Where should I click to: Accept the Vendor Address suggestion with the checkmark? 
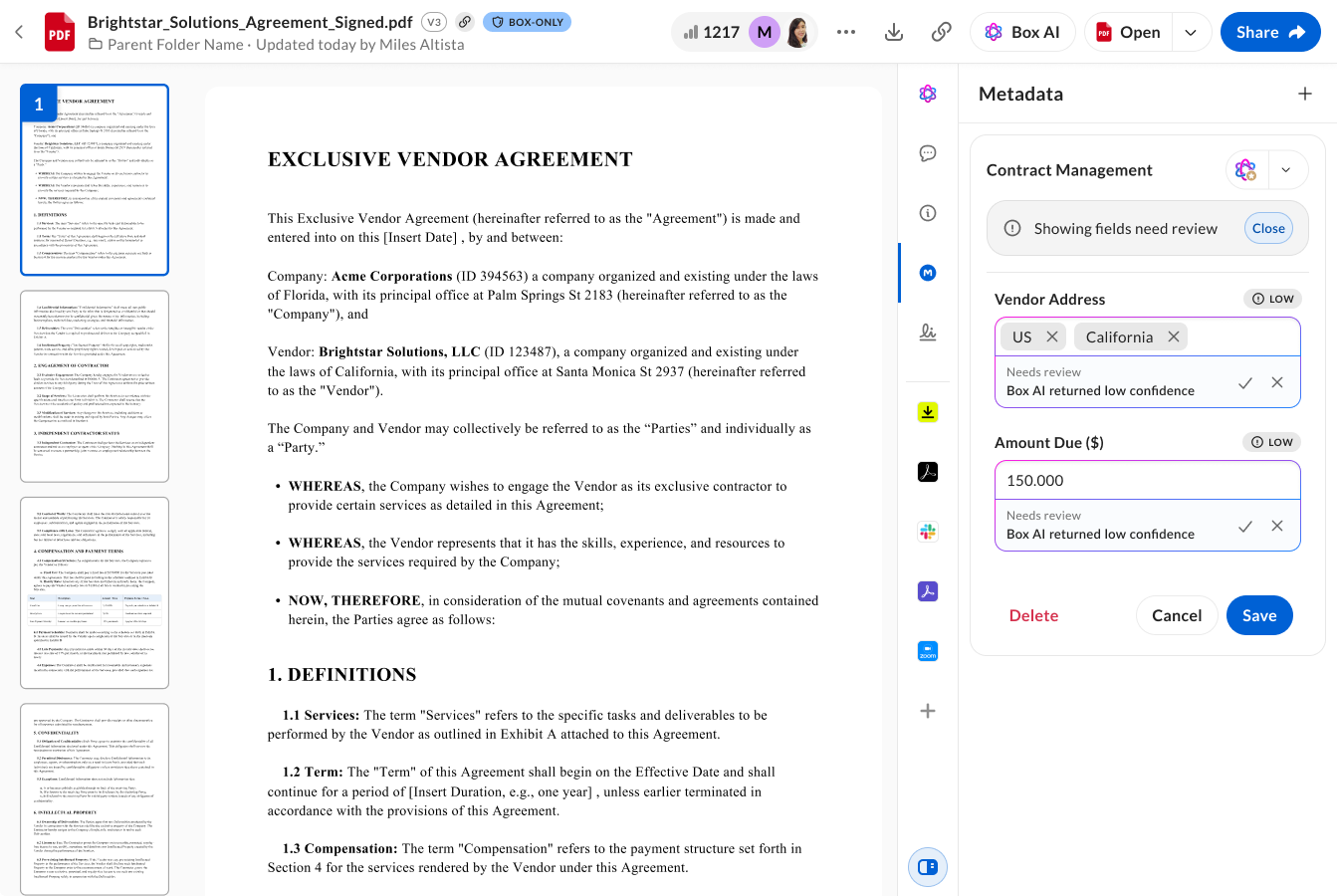(x=1245, y=381)
